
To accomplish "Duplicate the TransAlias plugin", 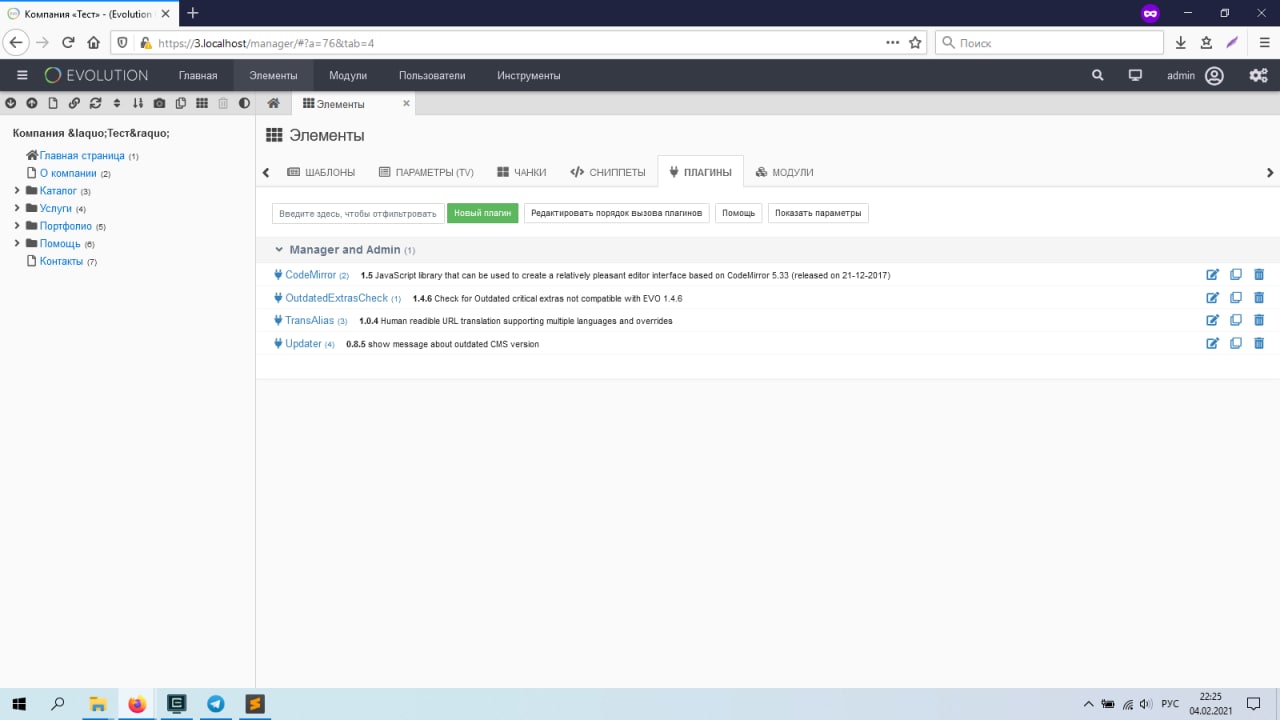I will (x=1236, y=321).
